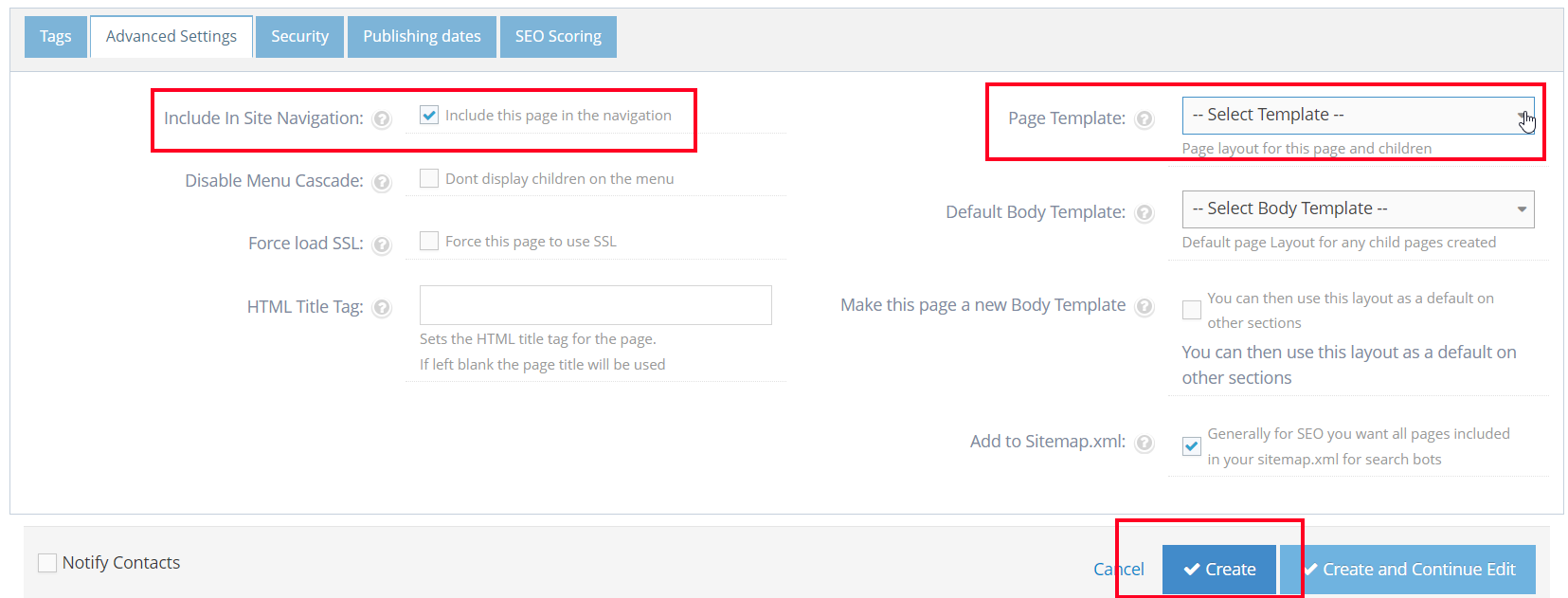Uncheck the Add to Sitemap.xml checkbox
Viewport: 1568px width, 598px height.
click(x=1192, y=446)
